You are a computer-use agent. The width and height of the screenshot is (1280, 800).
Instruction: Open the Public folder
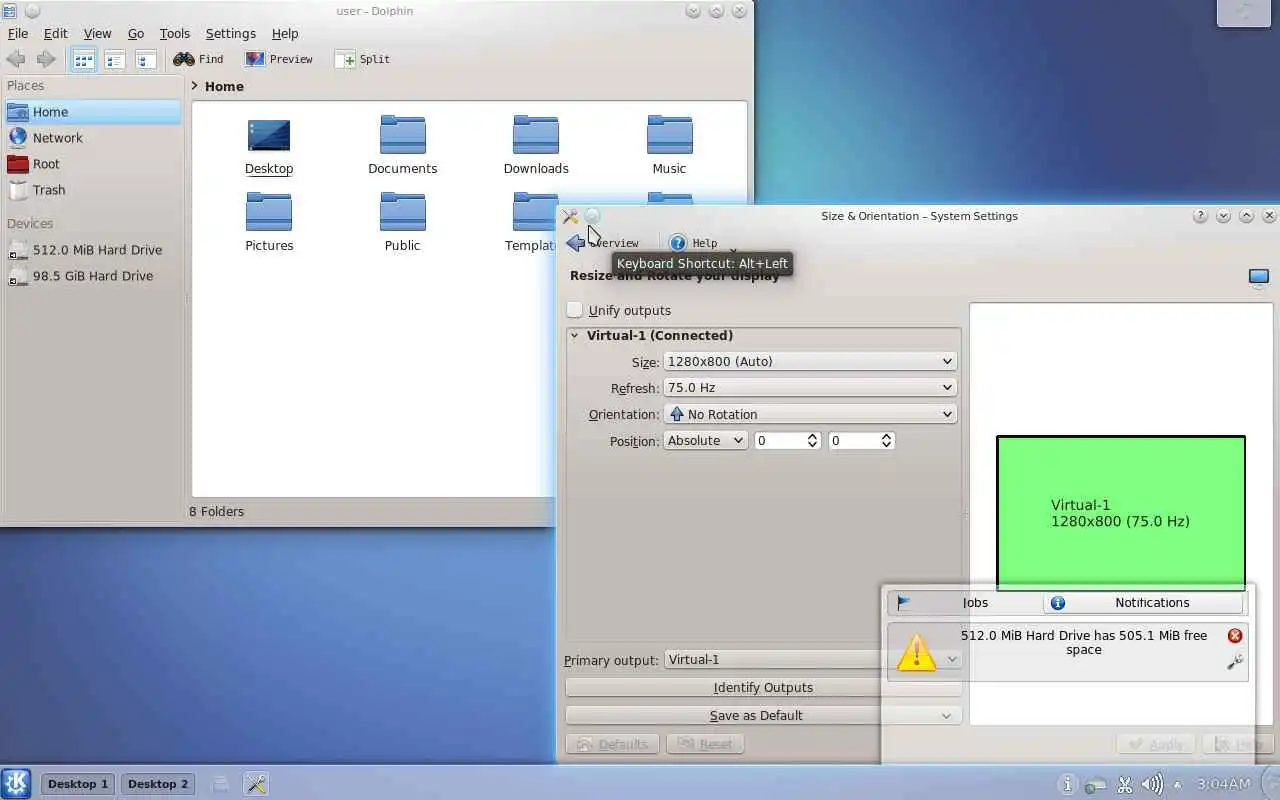402,222
